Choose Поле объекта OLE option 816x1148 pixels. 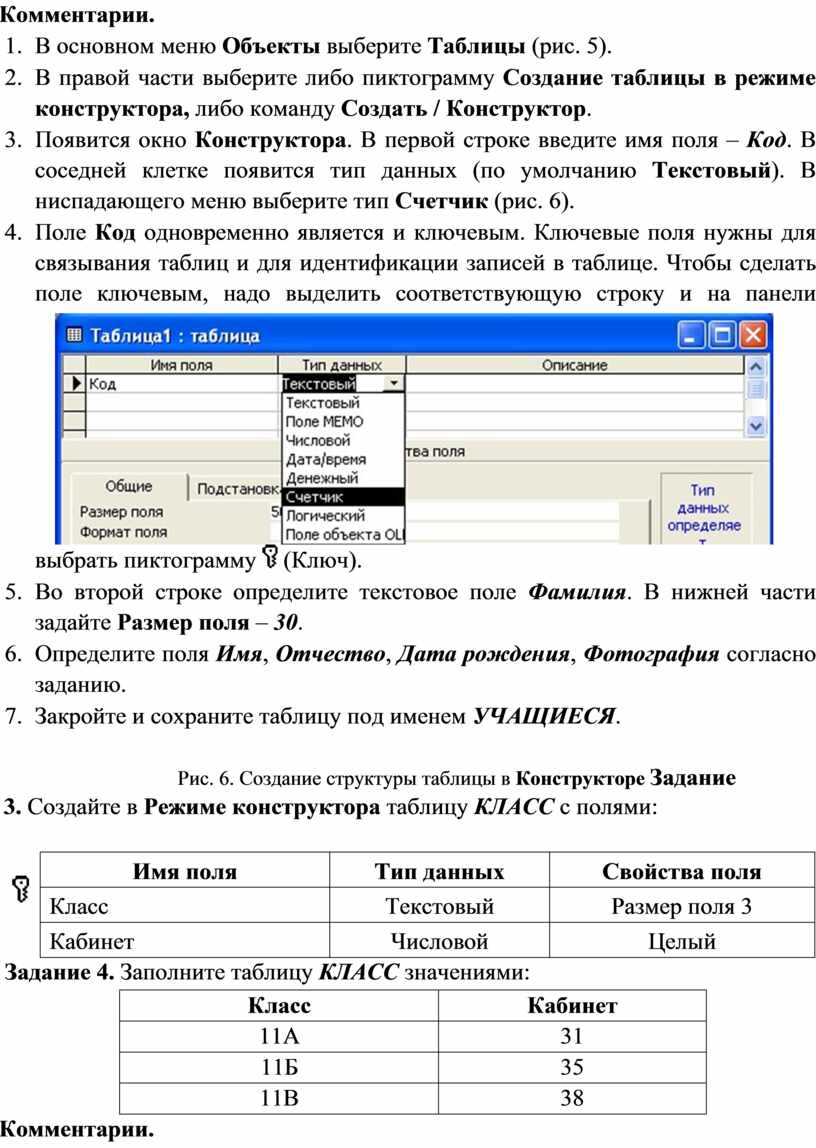[343, 534]
